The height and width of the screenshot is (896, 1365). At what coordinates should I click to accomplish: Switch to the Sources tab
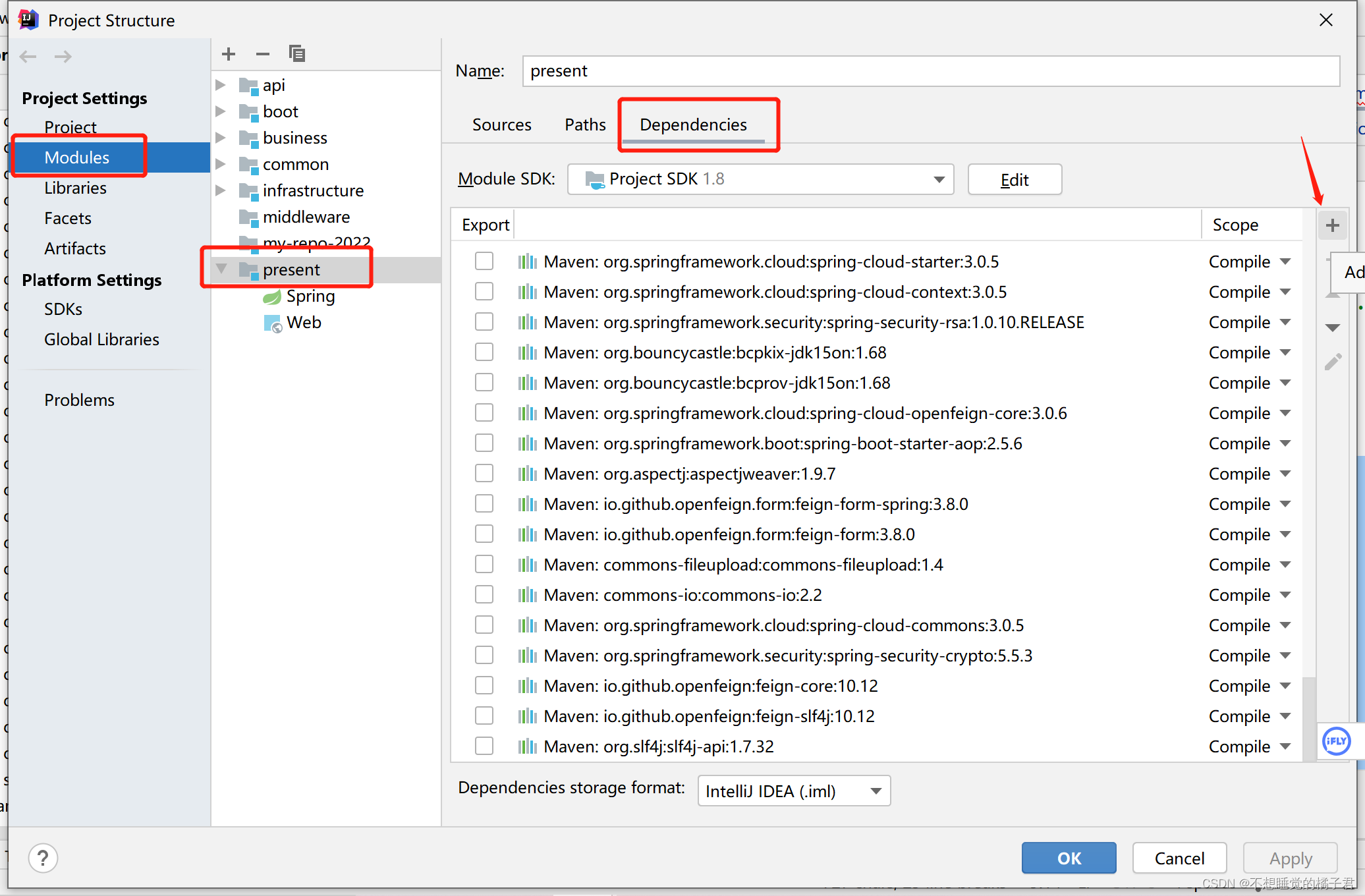coord(501,125)
